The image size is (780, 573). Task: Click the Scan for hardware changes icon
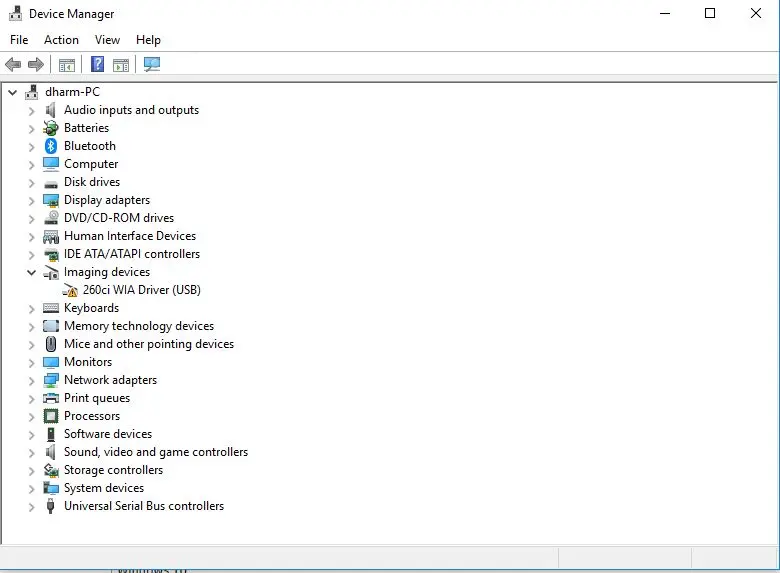[x=151, y=65]
